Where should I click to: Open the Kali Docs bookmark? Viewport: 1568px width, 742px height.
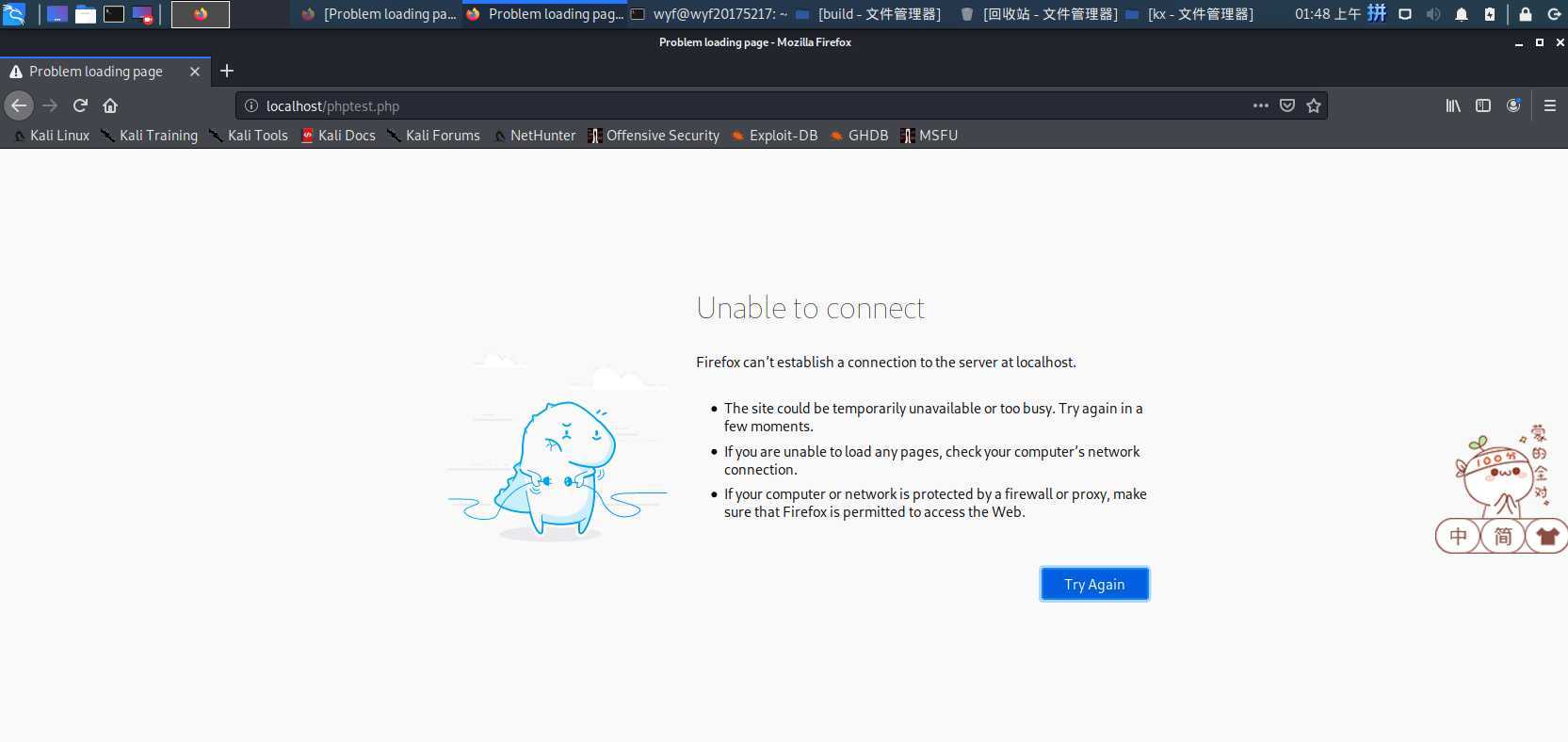[338, 136]
